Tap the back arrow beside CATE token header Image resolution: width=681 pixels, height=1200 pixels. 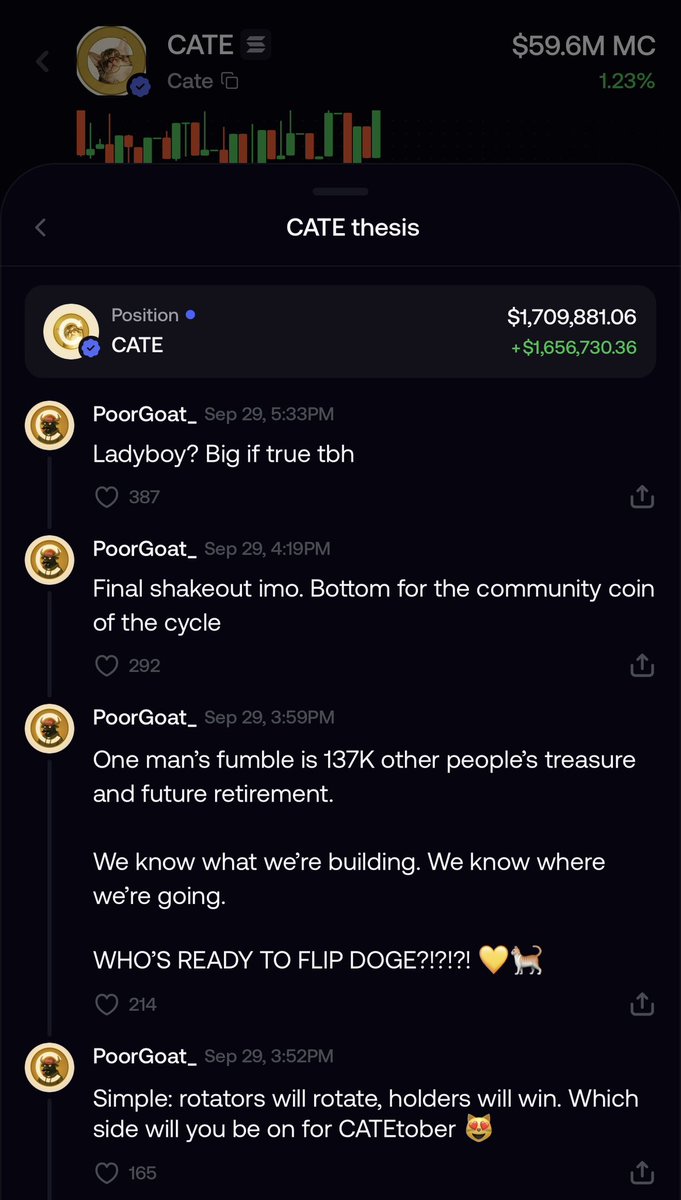42,62
